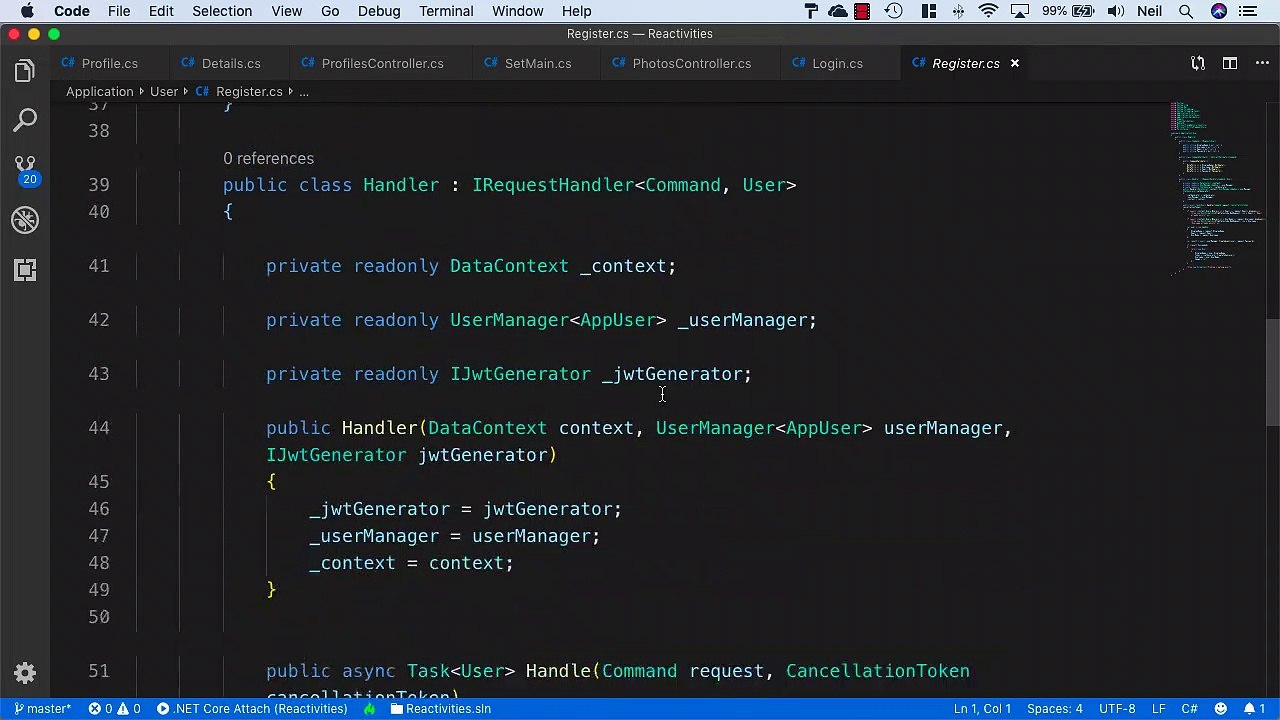The width and height of the screenshot is (1280, 720).
Task: Change the UTF-8 file encoding
Action: (1117, 709)
